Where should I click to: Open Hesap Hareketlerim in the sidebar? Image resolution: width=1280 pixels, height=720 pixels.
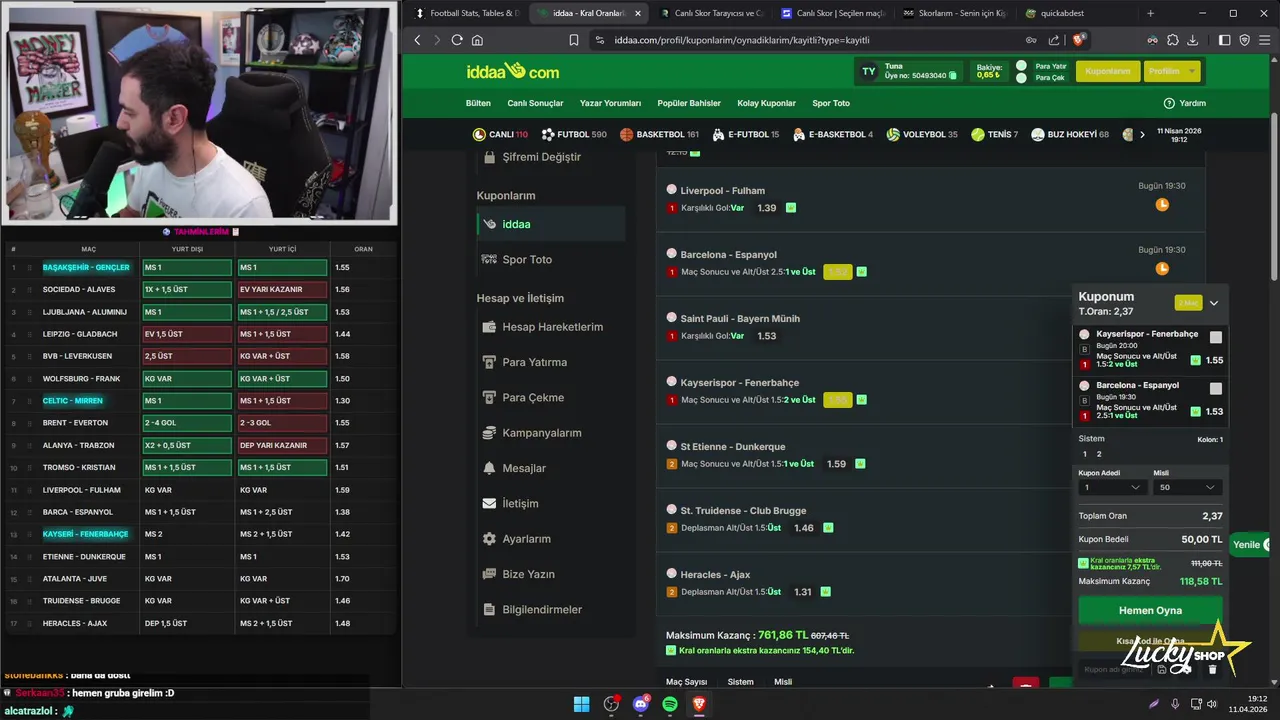click(552, 327)
